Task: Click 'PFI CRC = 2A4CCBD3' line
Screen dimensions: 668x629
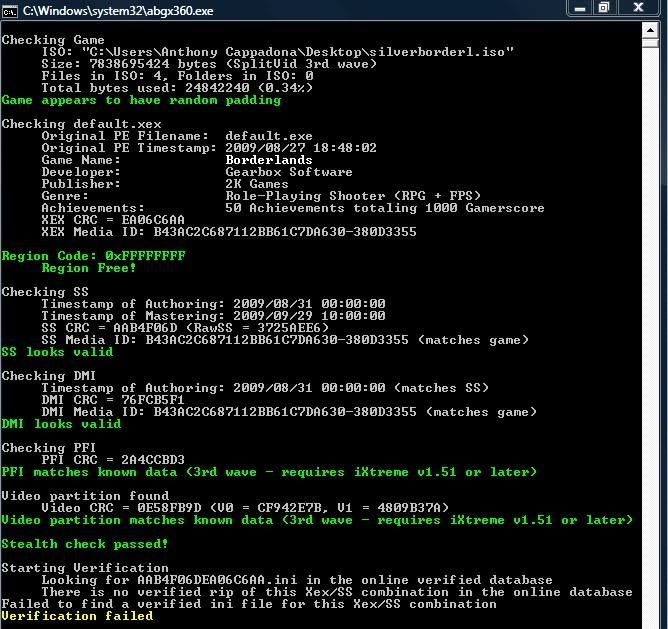Action: 113,460
